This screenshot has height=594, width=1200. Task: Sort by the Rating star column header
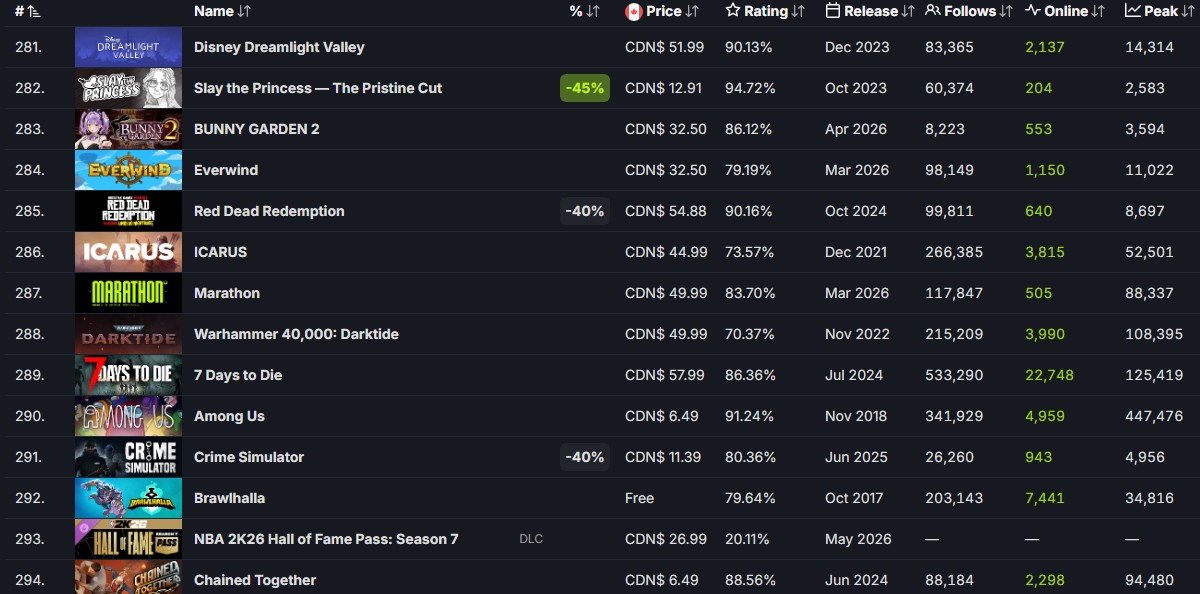click(765, 11)
